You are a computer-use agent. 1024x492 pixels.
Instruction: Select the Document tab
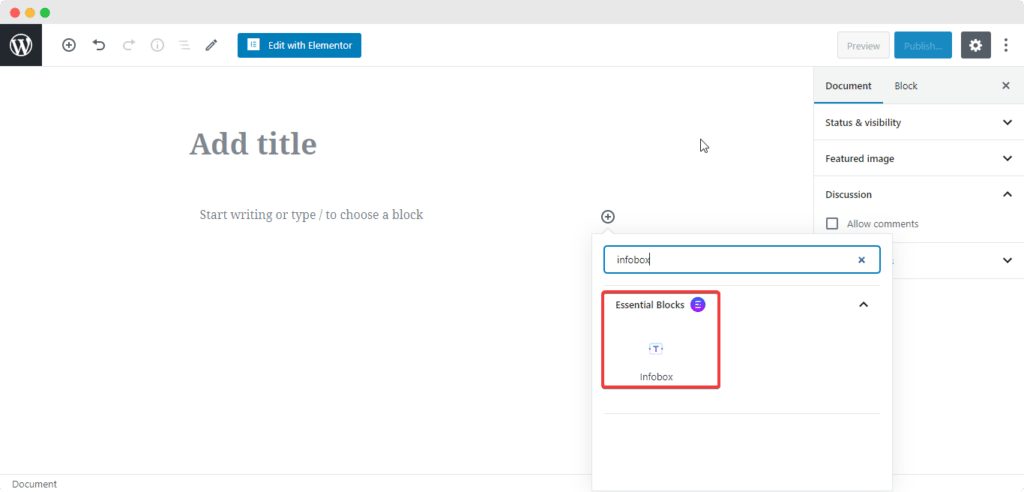[848, 86]
